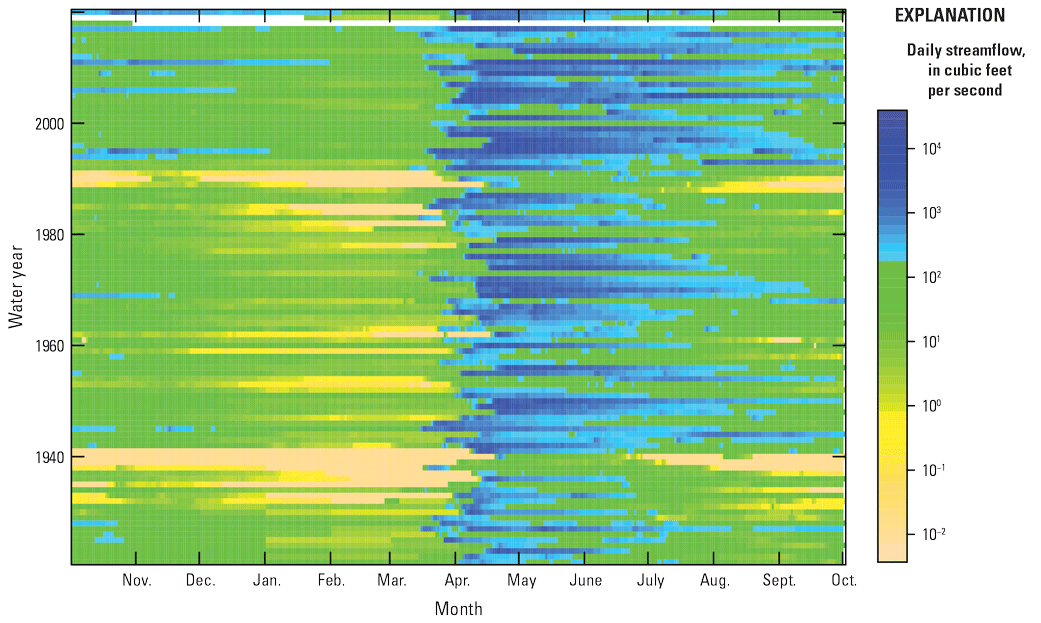The image size is (1041, 623).
Task: Click the tan bottom of the colorbar
Action: tap(892, 550)
